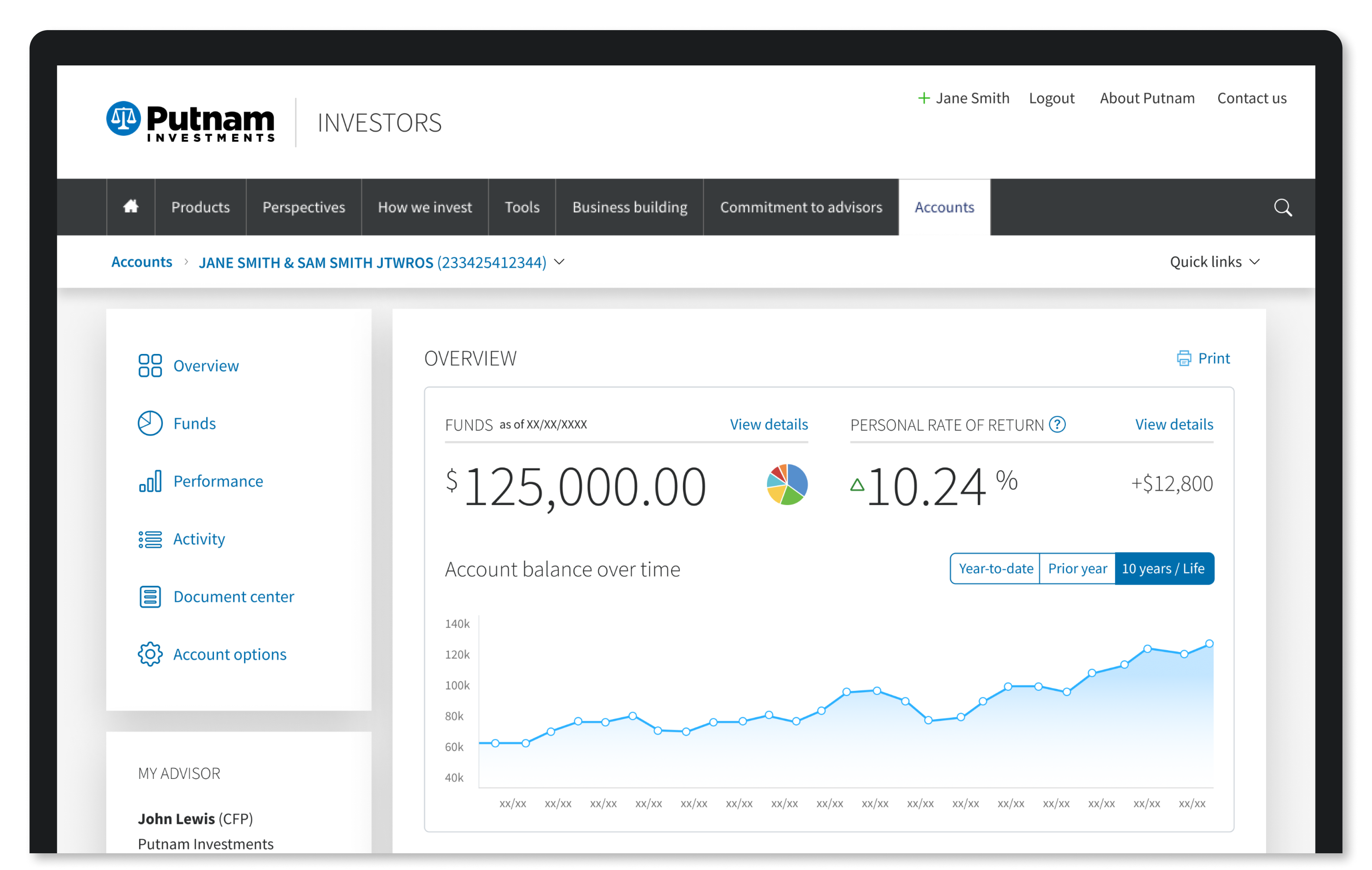Click the Performance bar chart icon

click(150, 481)
